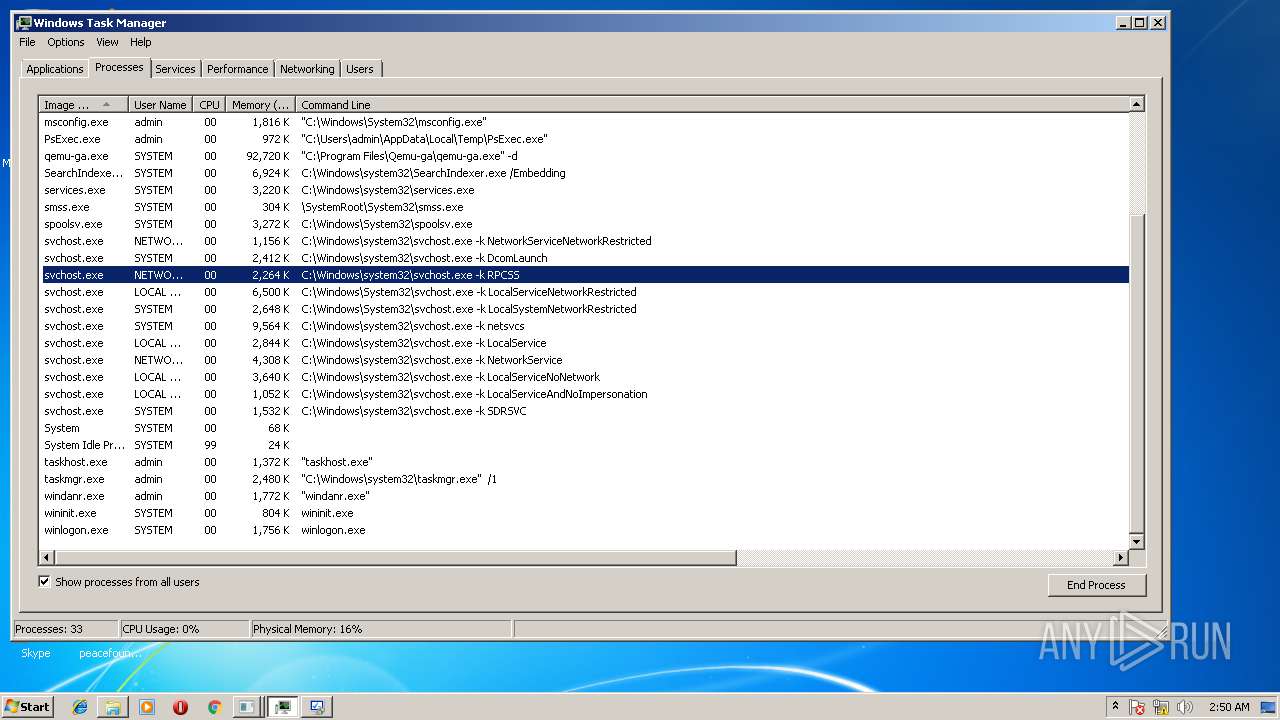Select the peacefoun desktop icon
The image size is (1280, 720).
click(x=110, y=653)
